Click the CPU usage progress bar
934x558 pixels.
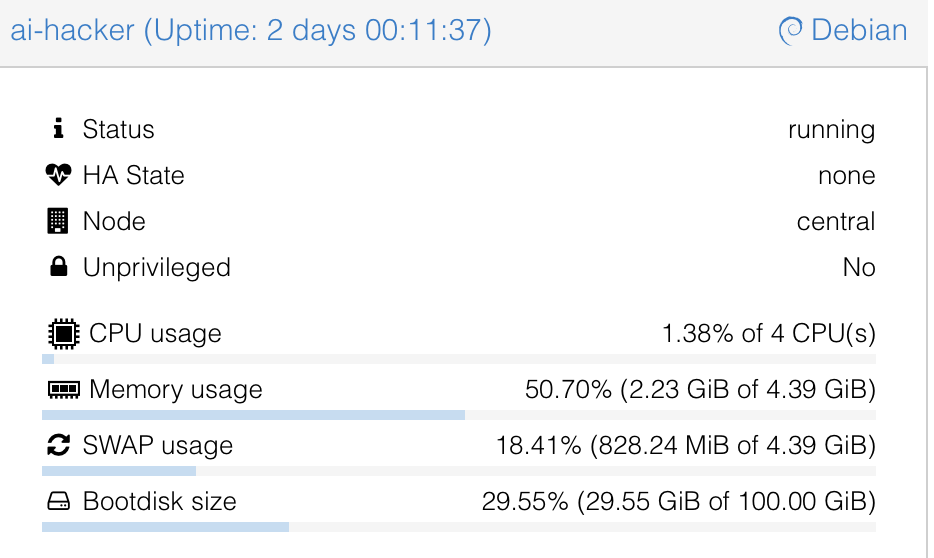pyautogui.click(x=459, y=358)
